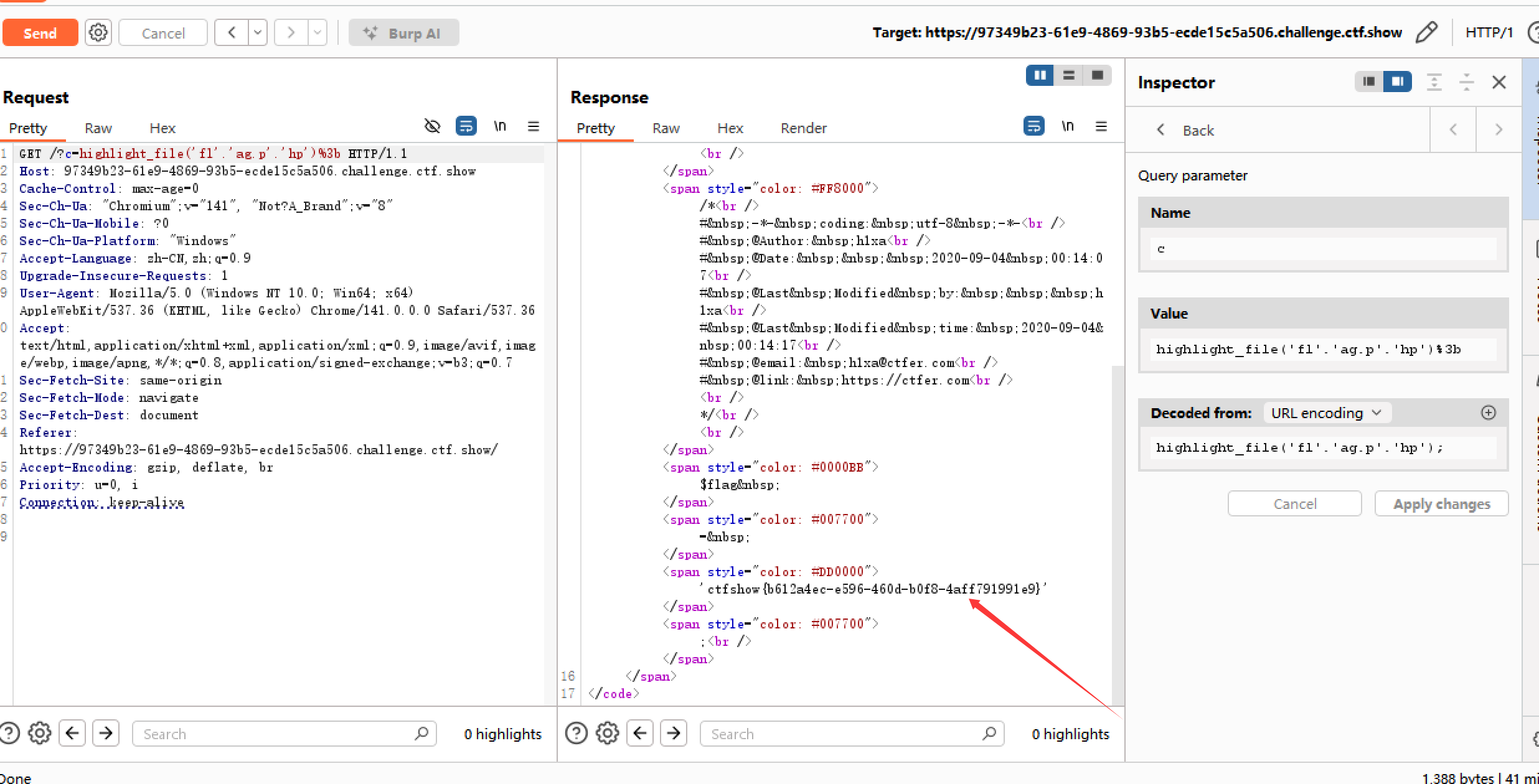Open the URL encoding dropdown

coord(1326,413)
